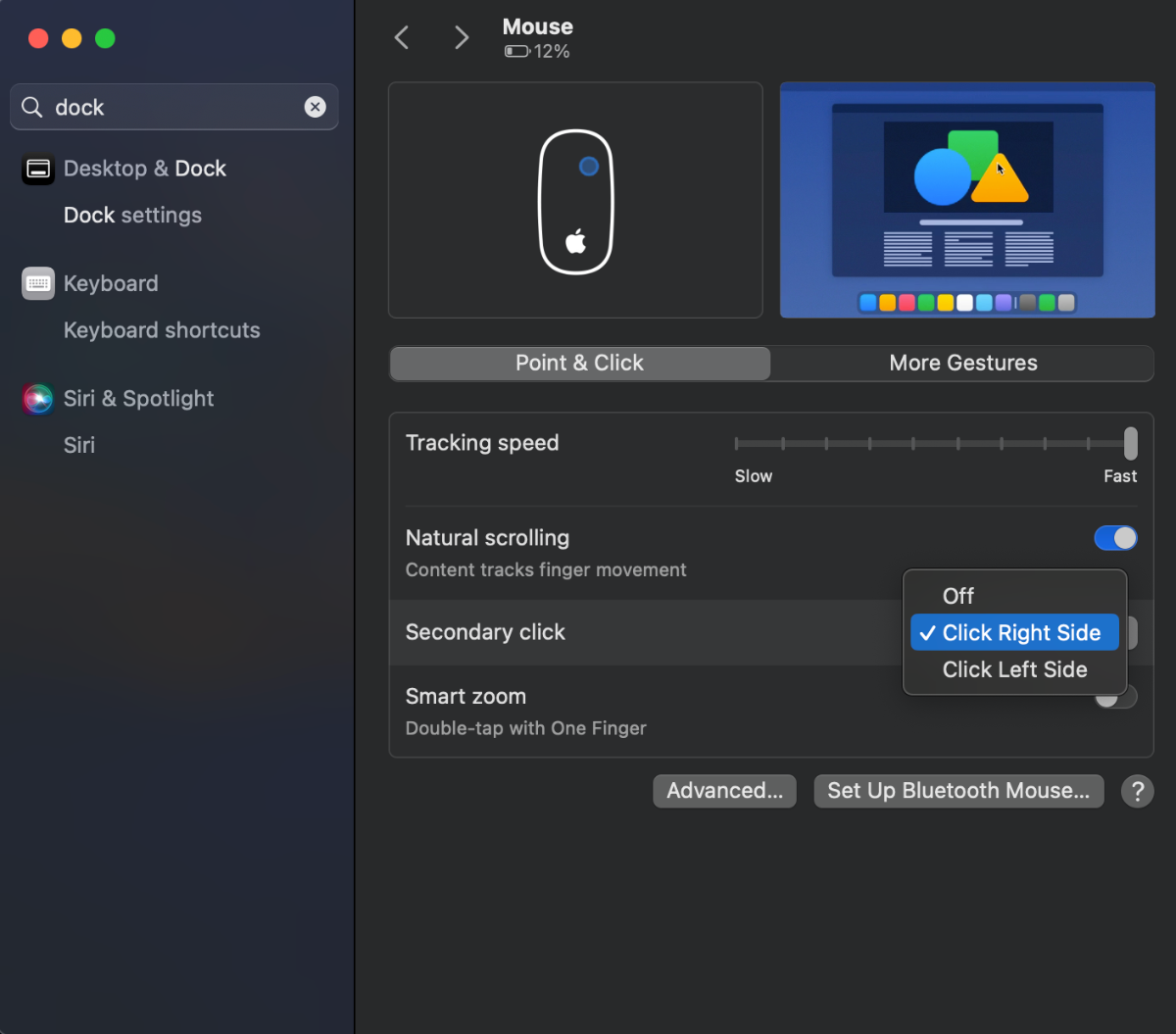Click the green zoom window button

pos(105,38)
